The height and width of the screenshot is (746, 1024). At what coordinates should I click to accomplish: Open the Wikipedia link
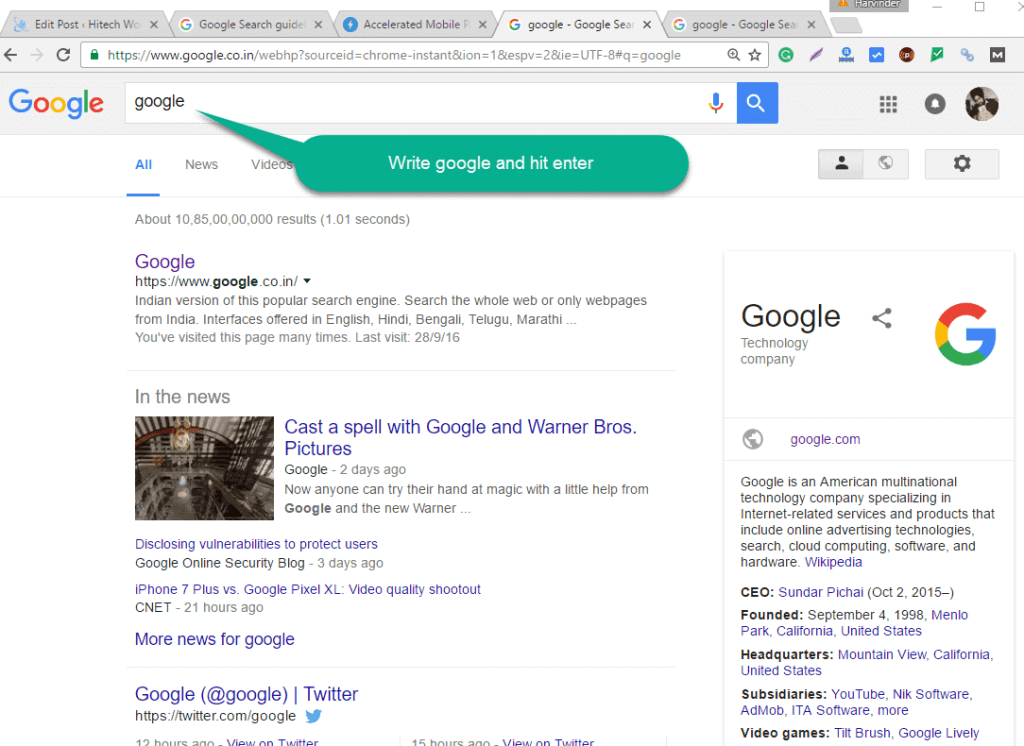click(833, 562)
